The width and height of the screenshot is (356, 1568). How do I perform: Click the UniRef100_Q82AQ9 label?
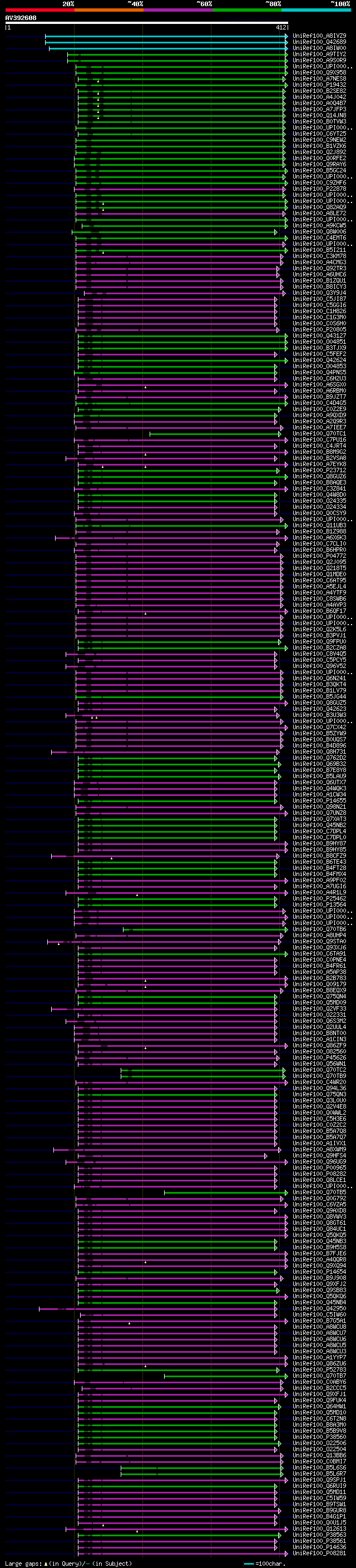tap(319, 207)
